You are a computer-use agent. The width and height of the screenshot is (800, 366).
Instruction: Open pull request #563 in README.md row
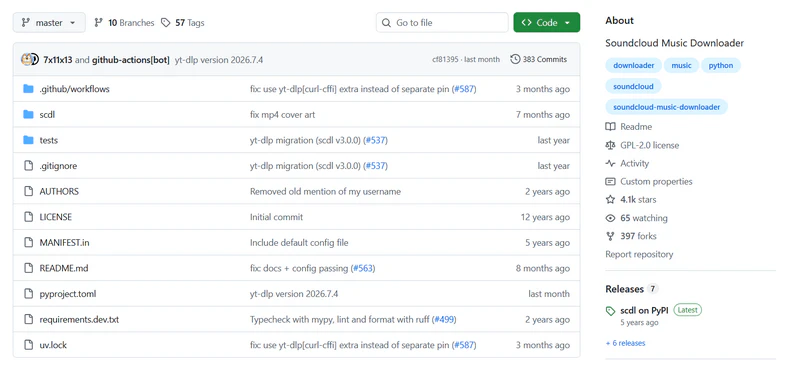tap(363, 268)
